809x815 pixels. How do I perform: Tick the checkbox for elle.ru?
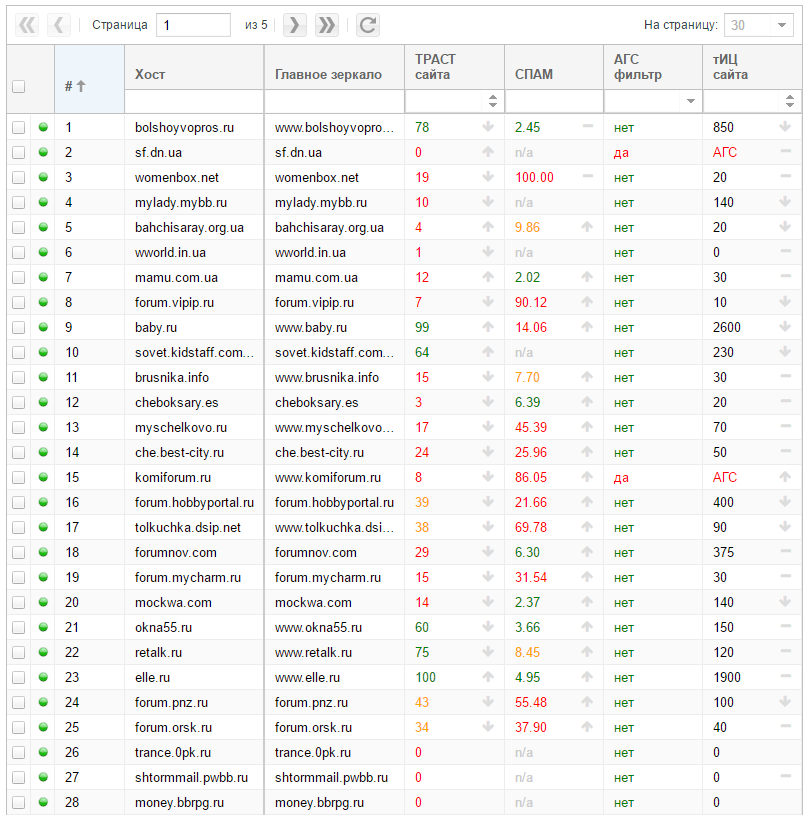[x=19, y=677]
